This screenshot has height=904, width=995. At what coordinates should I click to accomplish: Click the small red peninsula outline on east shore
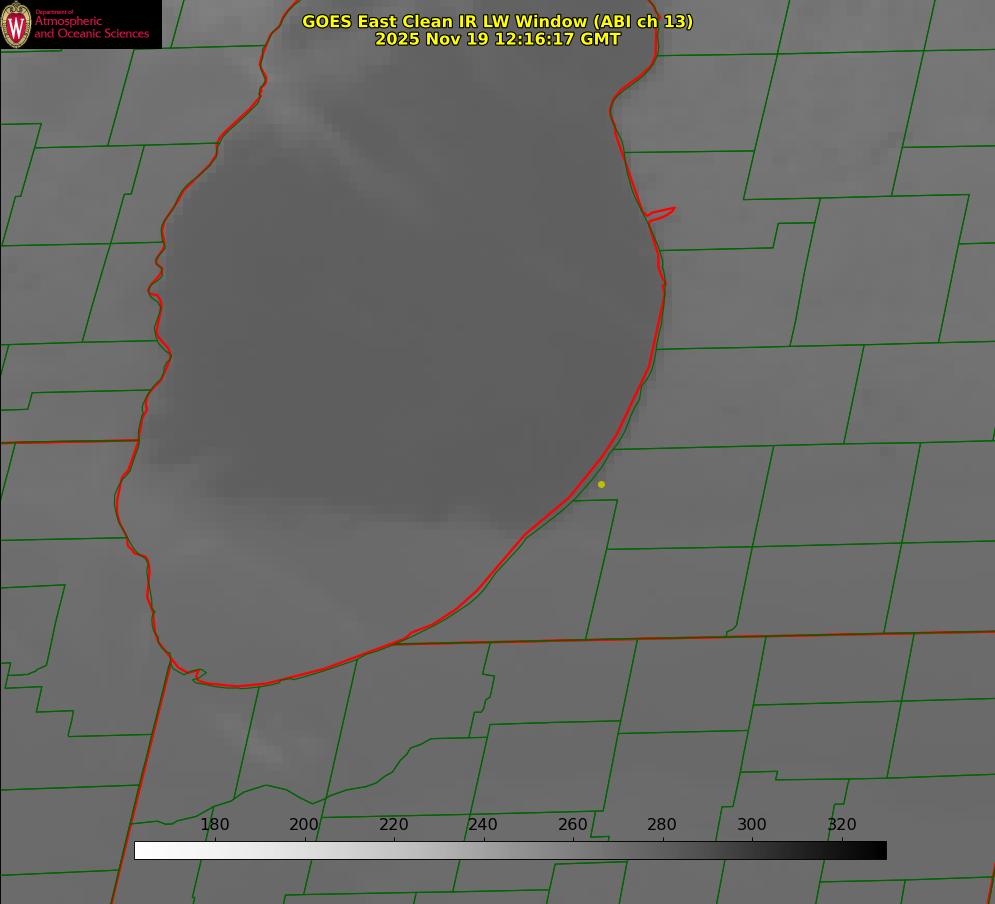(x=661, y=213)
